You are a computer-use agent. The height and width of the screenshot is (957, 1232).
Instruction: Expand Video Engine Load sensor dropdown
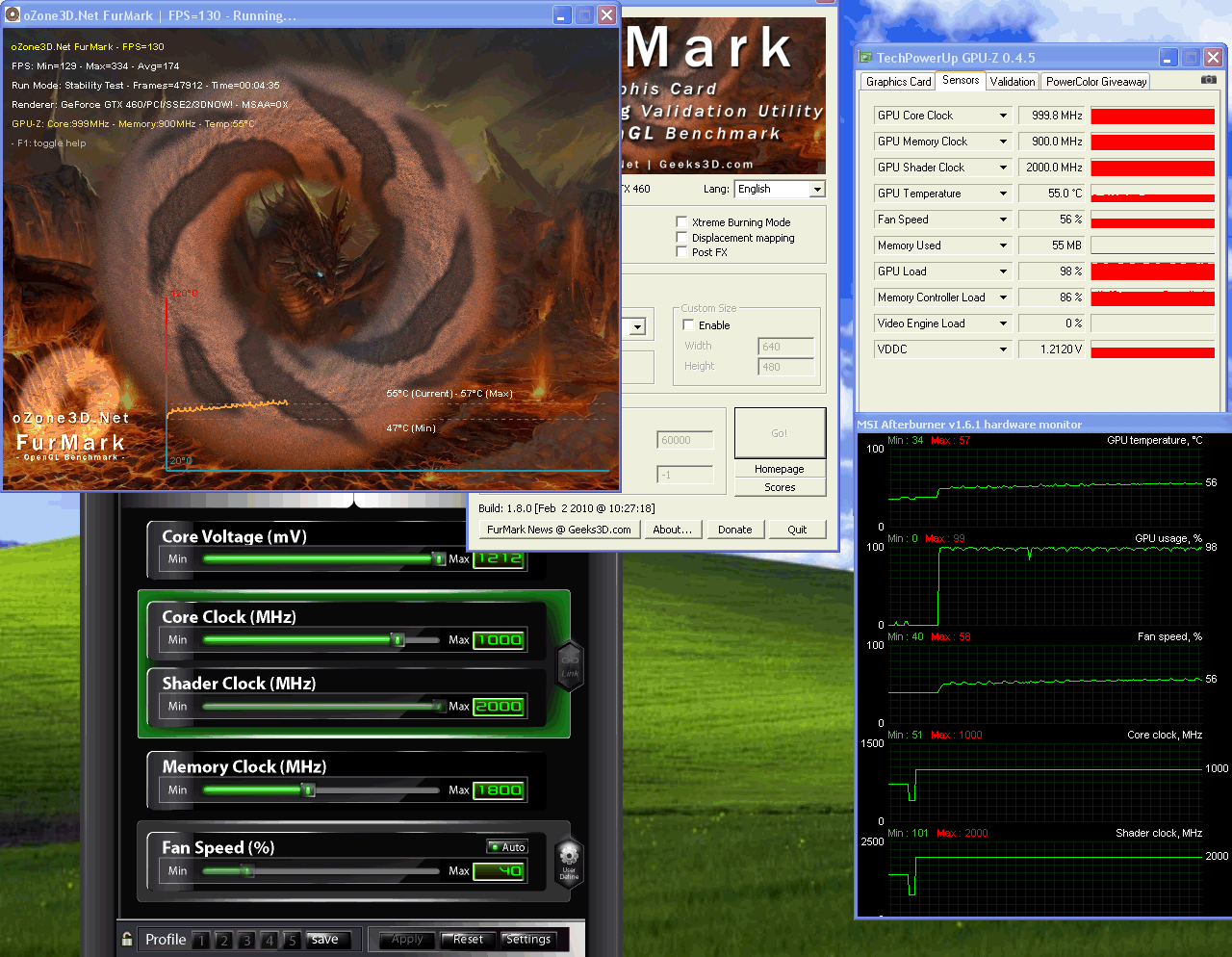pos(1003,323)
